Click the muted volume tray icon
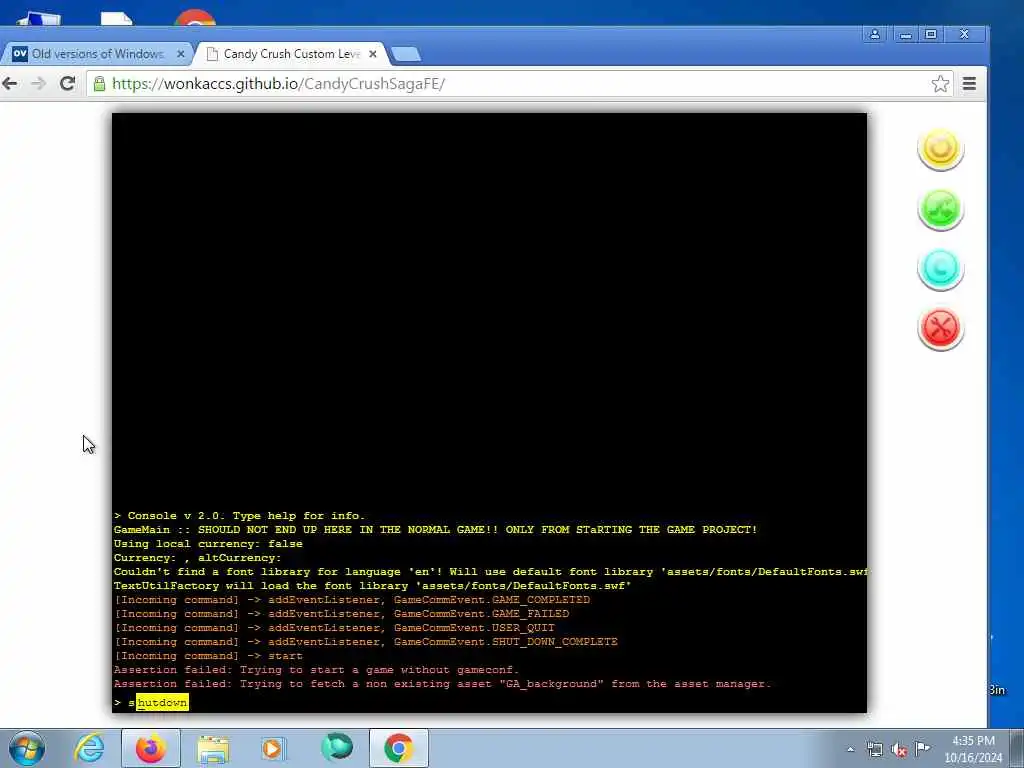 tap(899, 750)
